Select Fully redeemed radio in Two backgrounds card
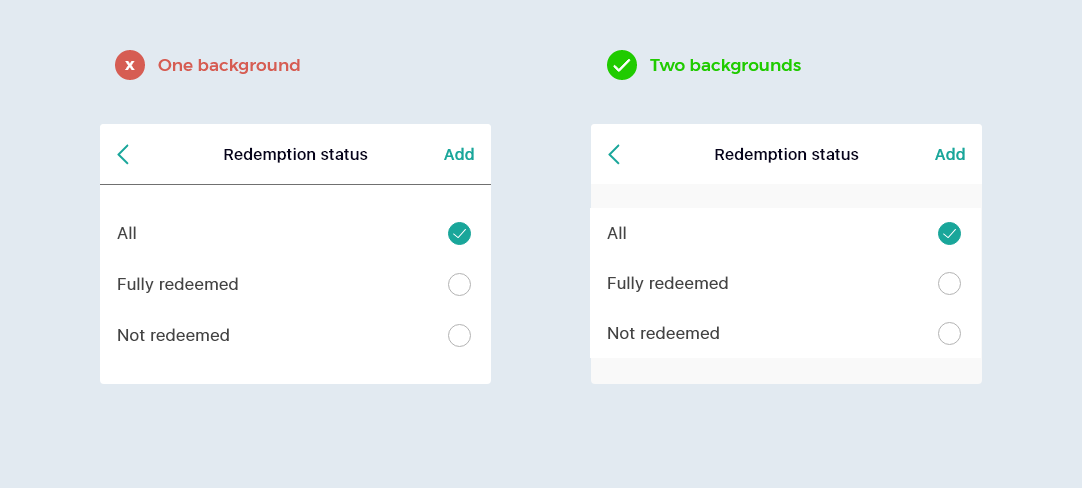 pyautogui.click(x=949, y=283)
